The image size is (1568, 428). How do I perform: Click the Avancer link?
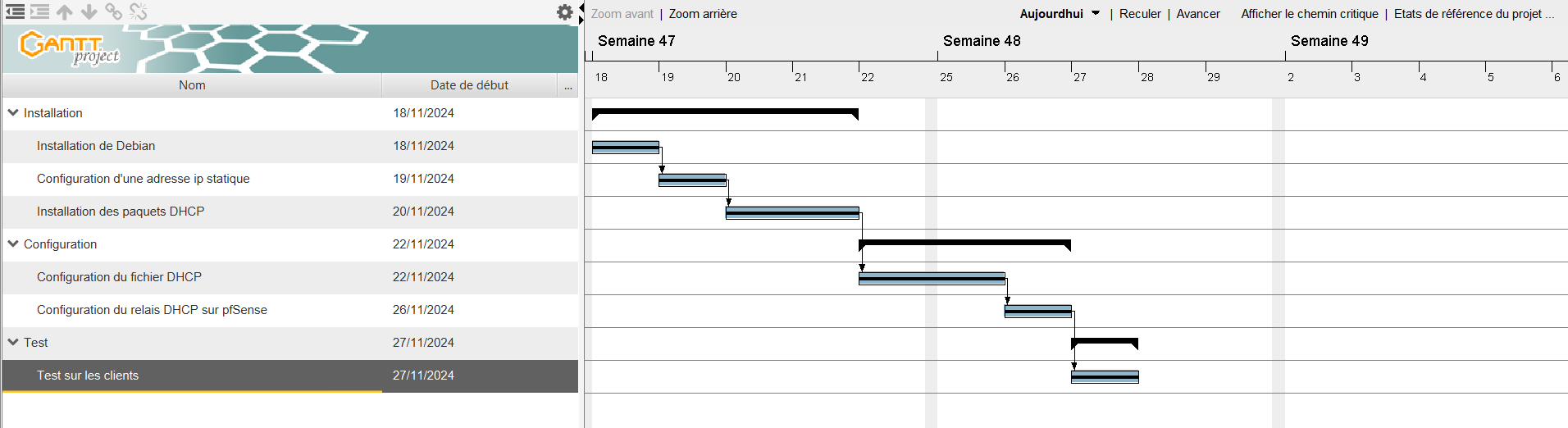click(x=1198, y=14)
